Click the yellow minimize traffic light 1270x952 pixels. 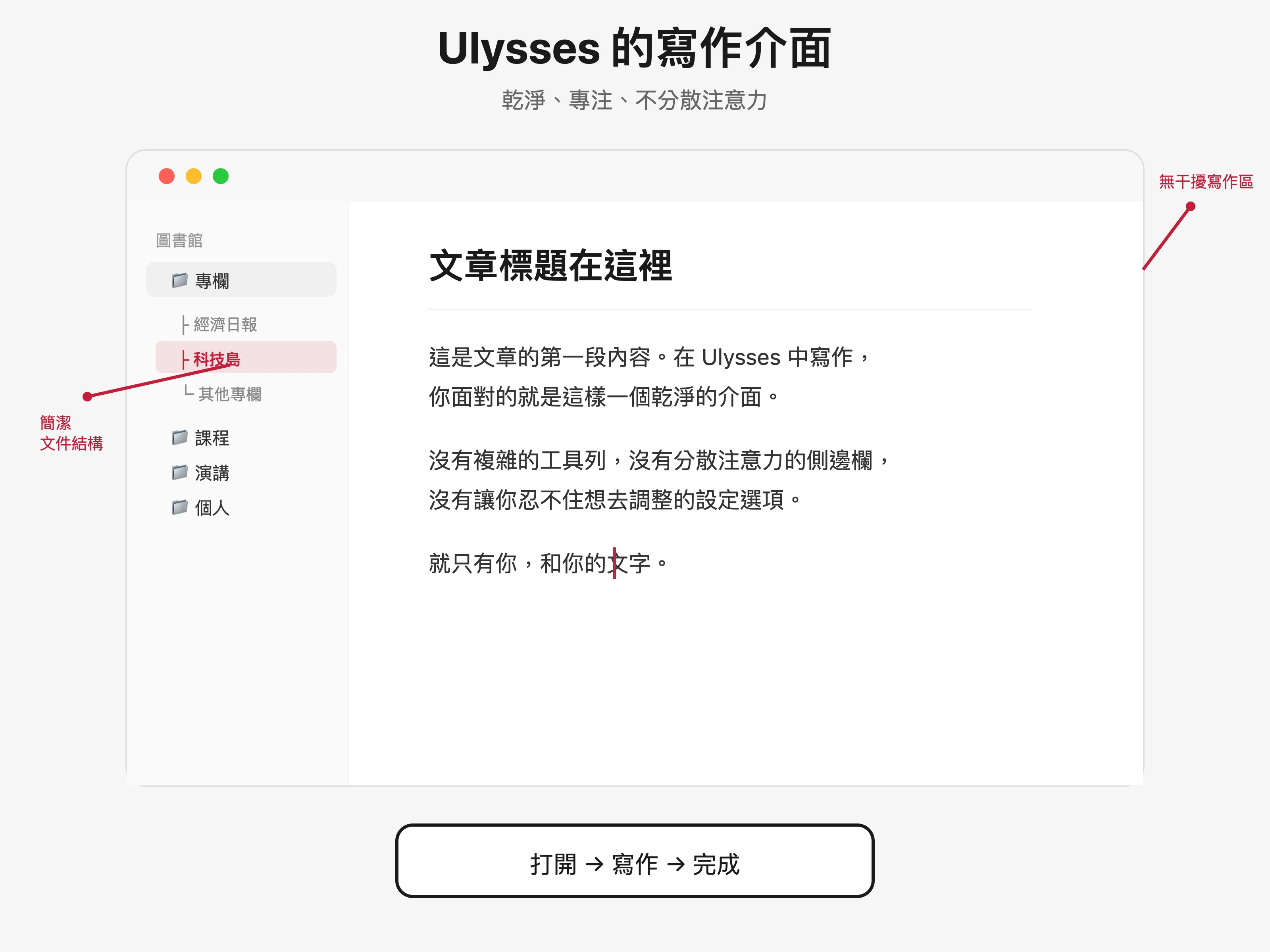(194, 176)
